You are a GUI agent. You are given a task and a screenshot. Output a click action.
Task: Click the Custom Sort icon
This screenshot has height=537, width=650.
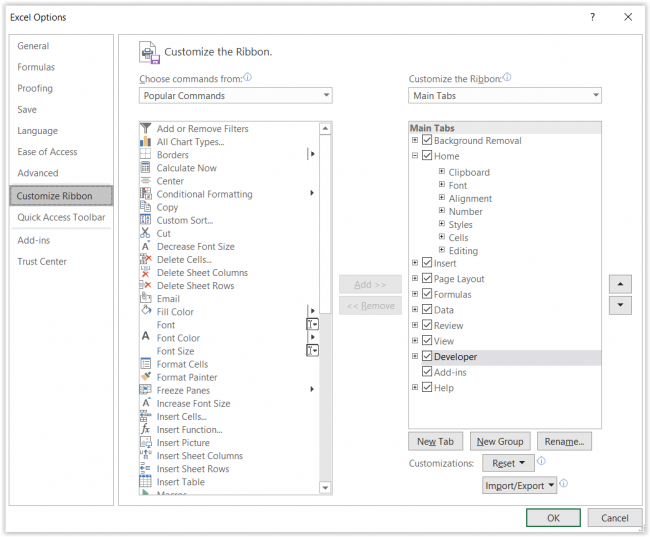click(146, 220)
